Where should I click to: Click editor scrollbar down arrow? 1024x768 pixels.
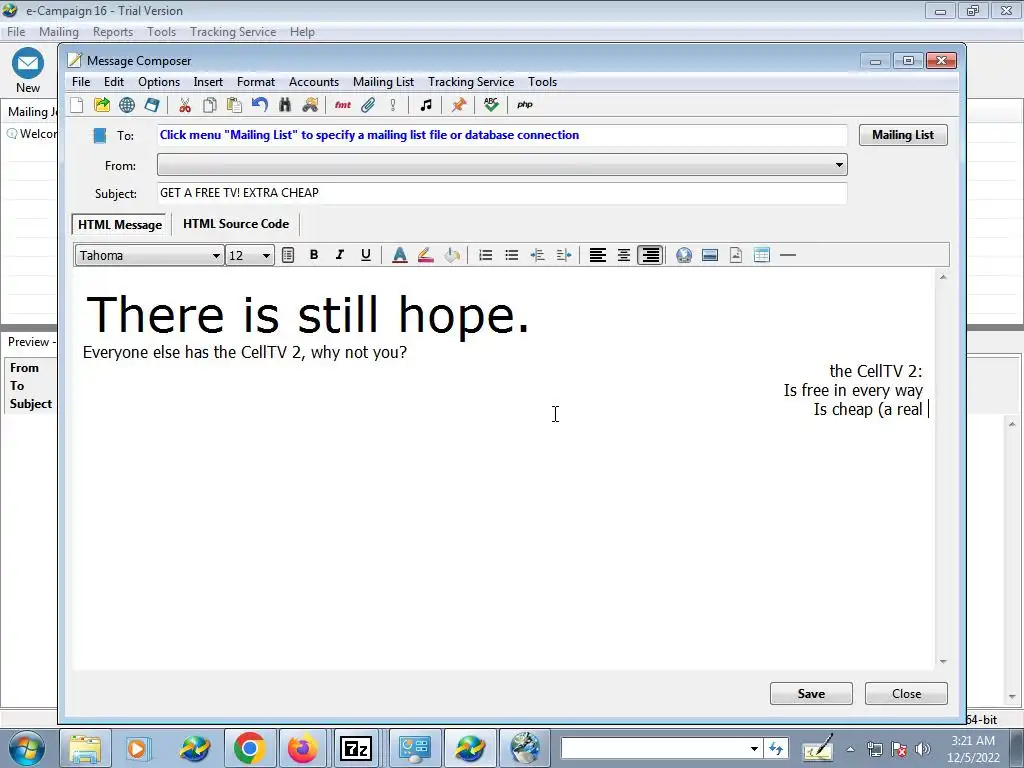943,662
